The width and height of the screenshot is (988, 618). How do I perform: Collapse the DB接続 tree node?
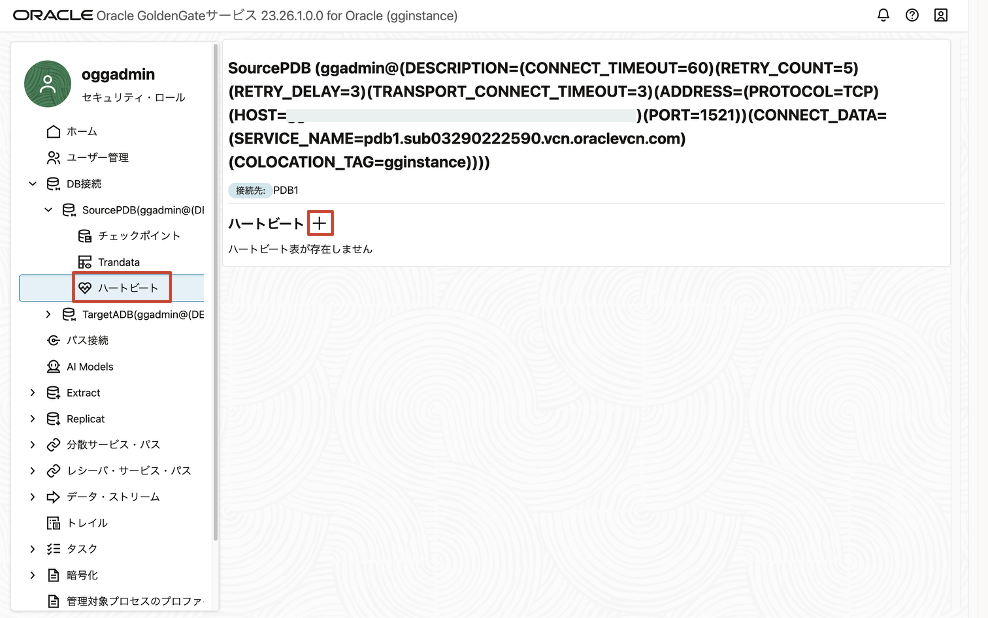pos(33,184)
